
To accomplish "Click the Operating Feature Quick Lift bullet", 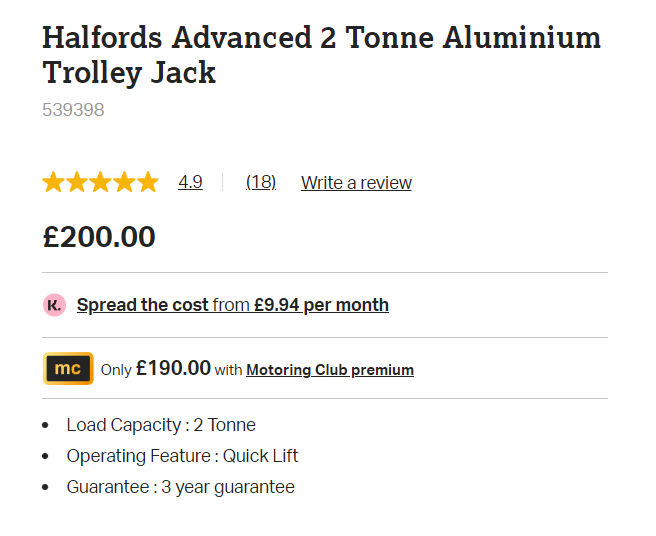I will click(182, 456).
